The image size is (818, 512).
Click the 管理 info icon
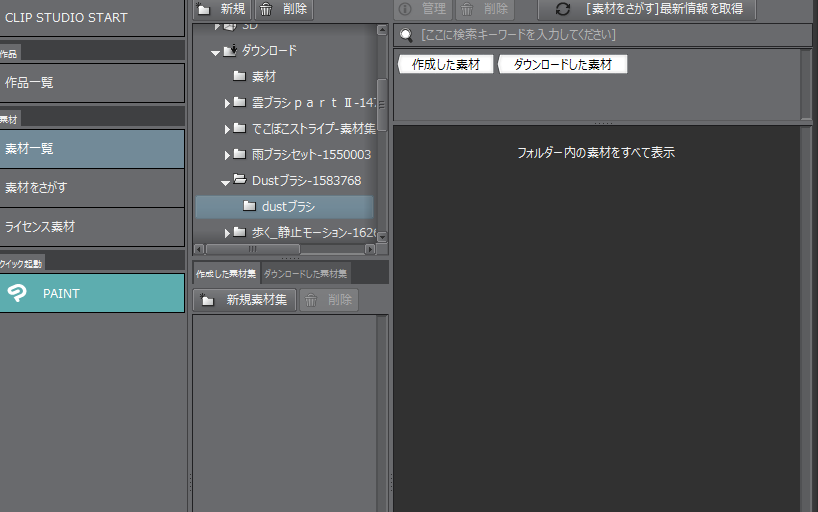click(405, 9)
